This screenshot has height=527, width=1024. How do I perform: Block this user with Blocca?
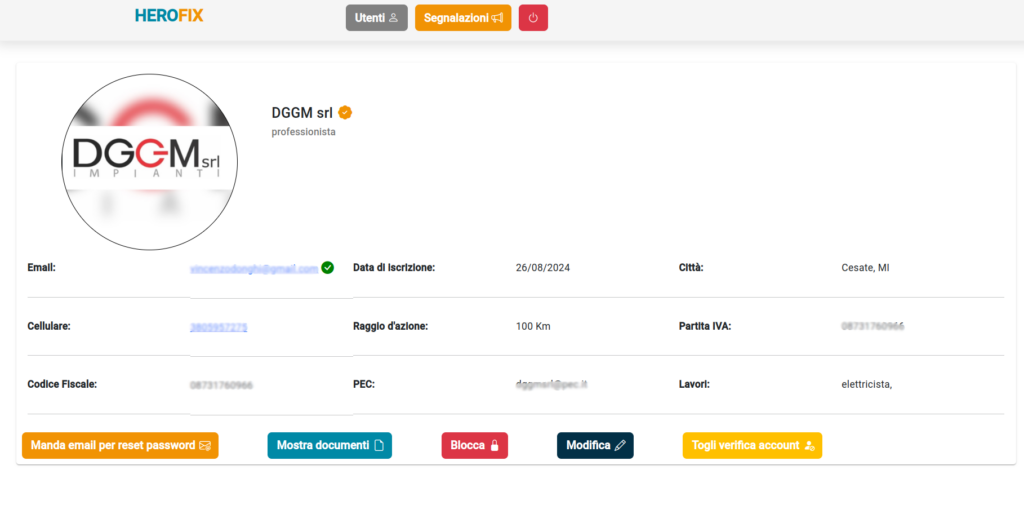(x=475, y=445)
